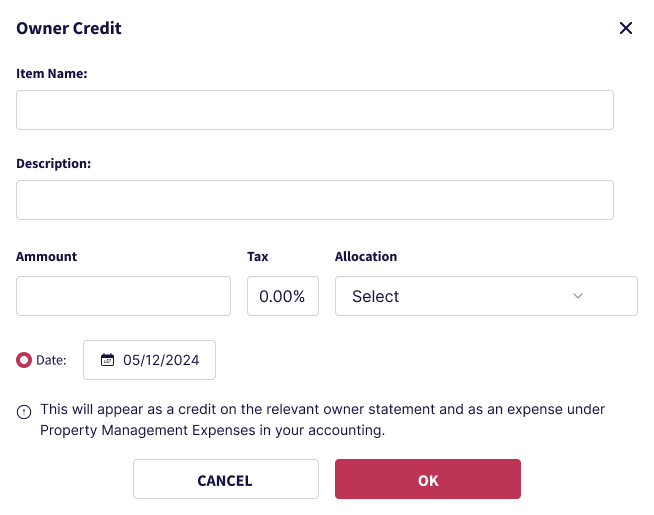The height and width of the screenshot is (515, 654).
Task: Click the "Ammount" label text
Action: click(x=47, y=256)
